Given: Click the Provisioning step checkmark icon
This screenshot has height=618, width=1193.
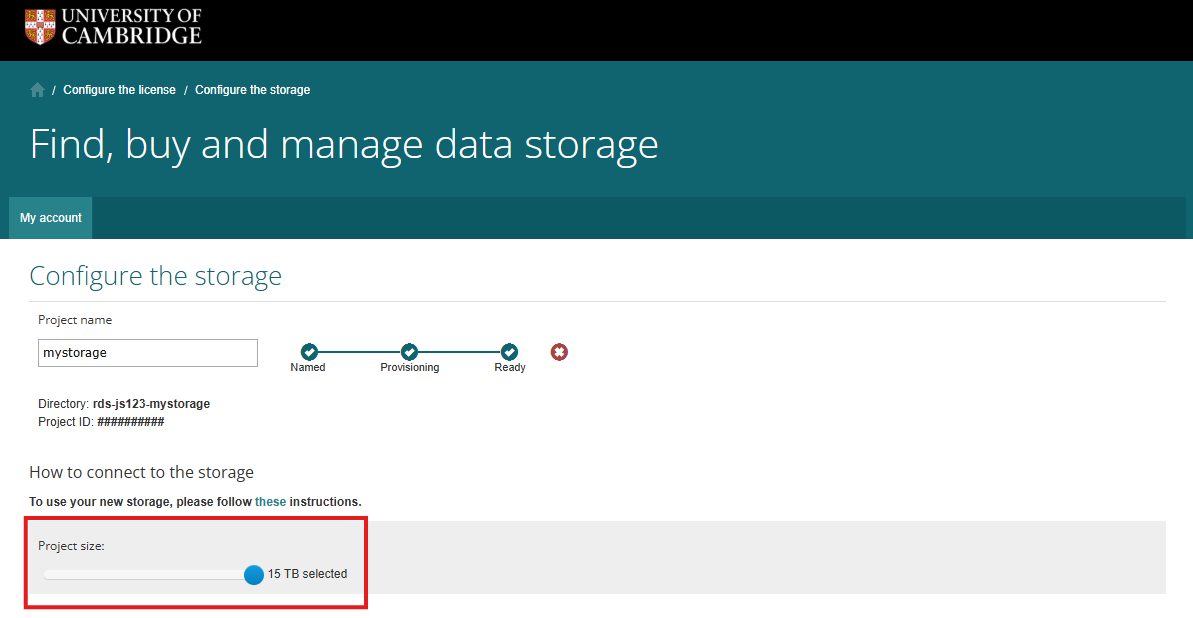Looking at the screenshot, I should [x=409, y=352].
